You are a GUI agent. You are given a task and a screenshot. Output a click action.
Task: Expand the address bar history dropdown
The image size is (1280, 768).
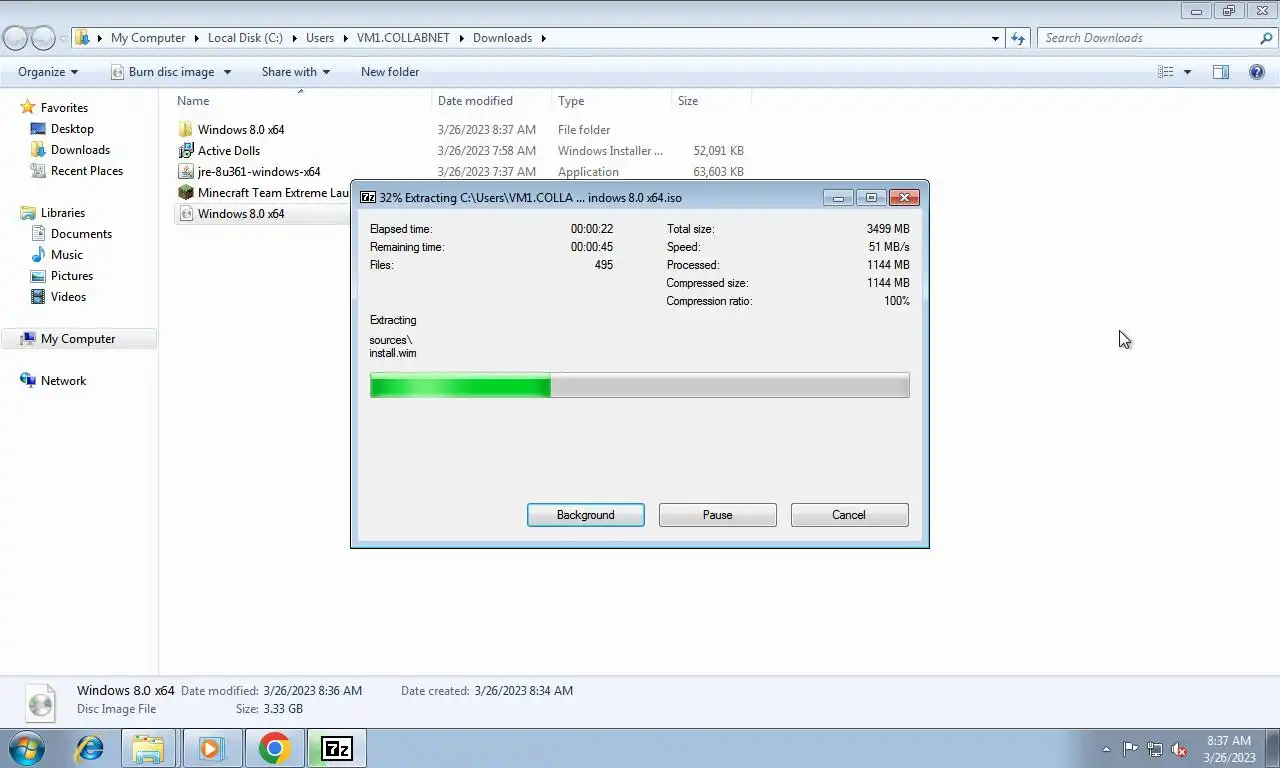click(995, 38)
